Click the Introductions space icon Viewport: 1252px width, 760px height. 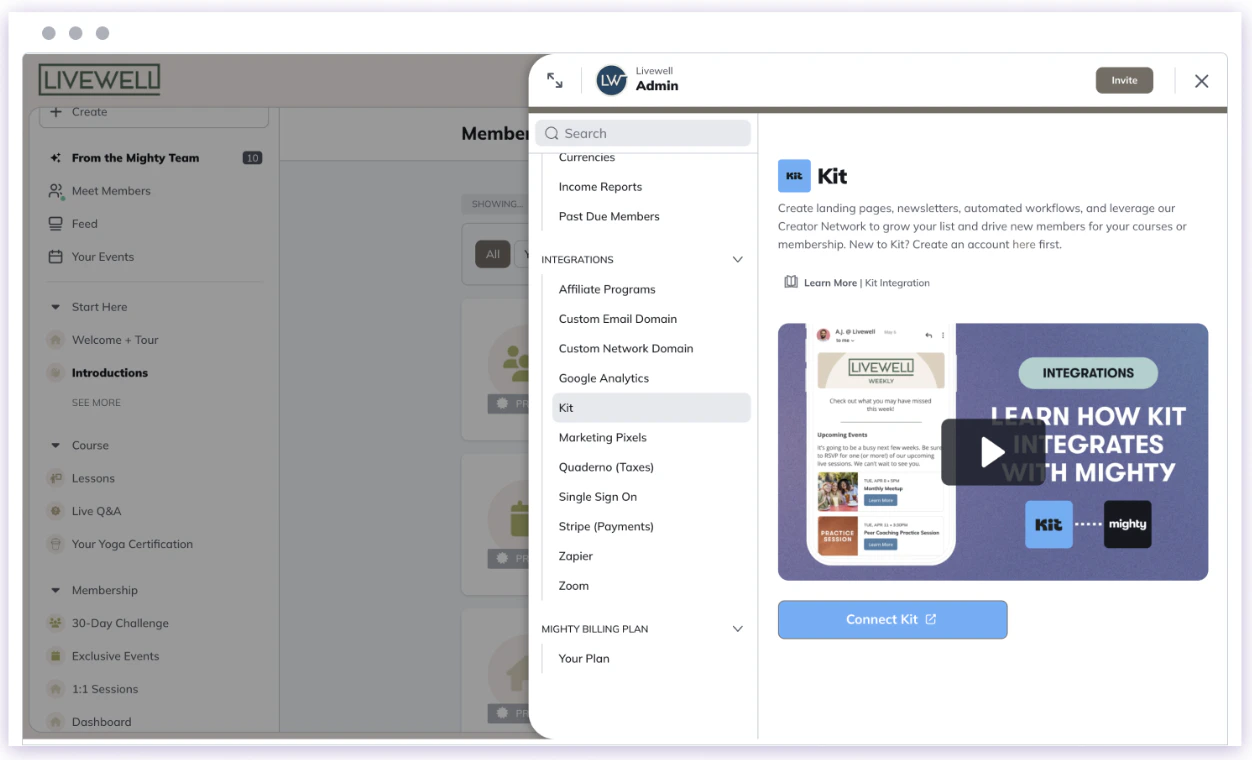coord(56,373)
